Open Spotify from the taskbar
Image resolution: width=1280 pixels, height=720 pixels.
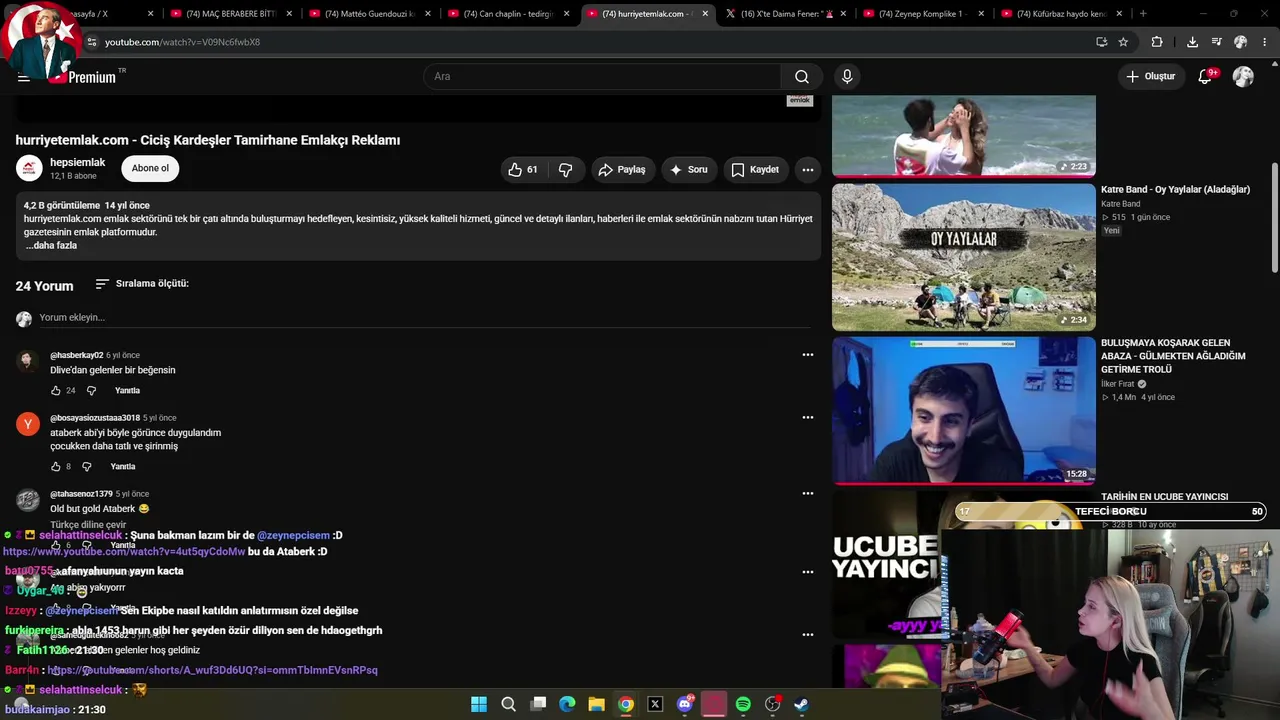(x=743, y=704)
